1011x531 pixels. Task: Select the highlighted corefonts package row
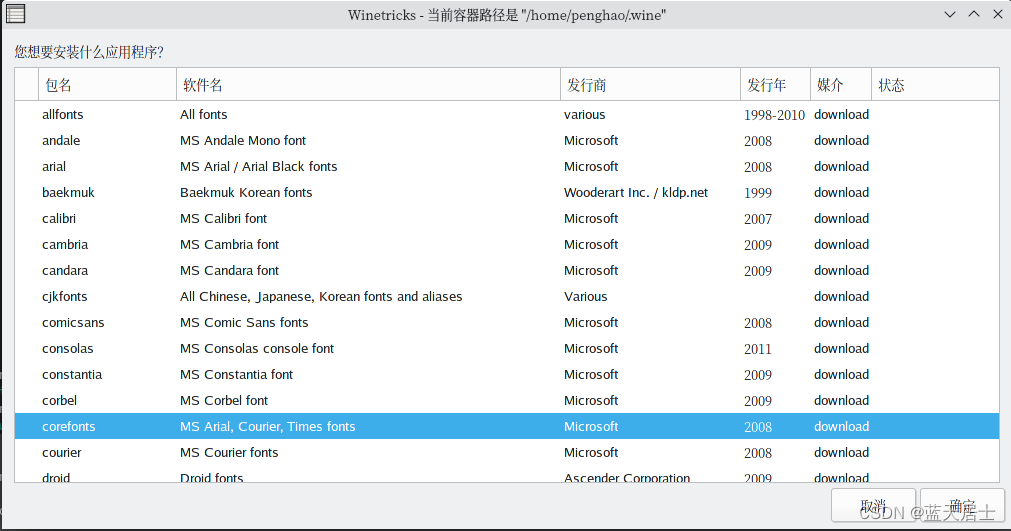507,426
